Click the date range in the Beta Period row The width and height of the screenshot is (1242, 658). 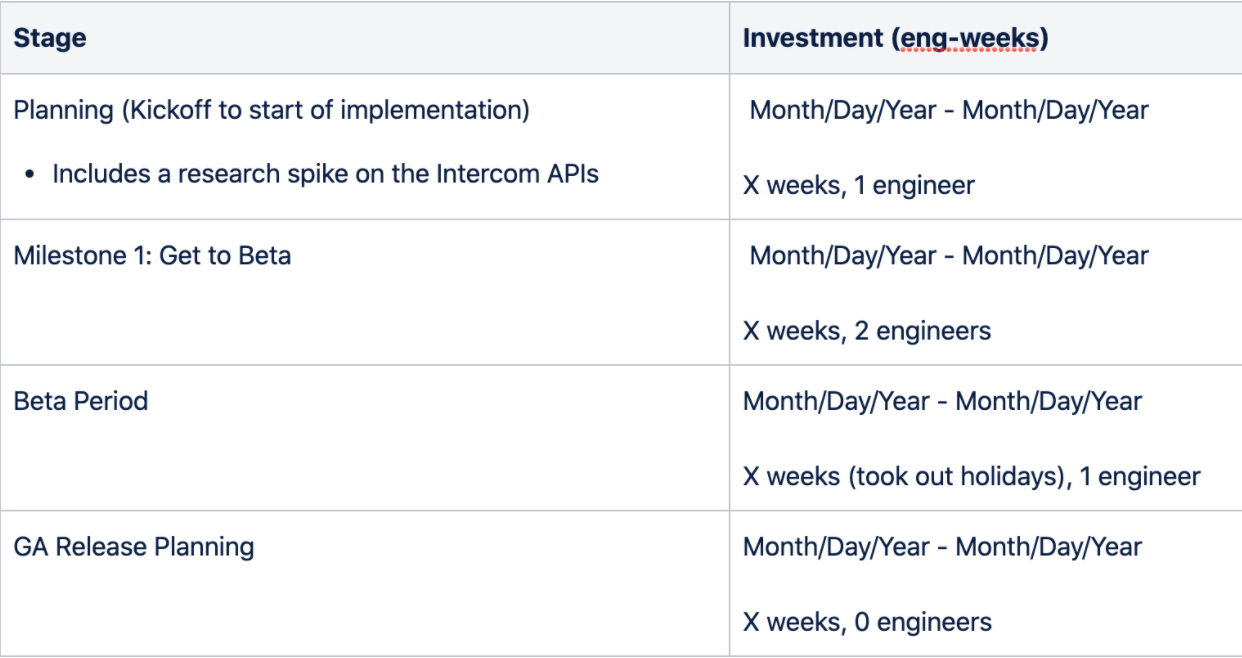tap(942, 401)
